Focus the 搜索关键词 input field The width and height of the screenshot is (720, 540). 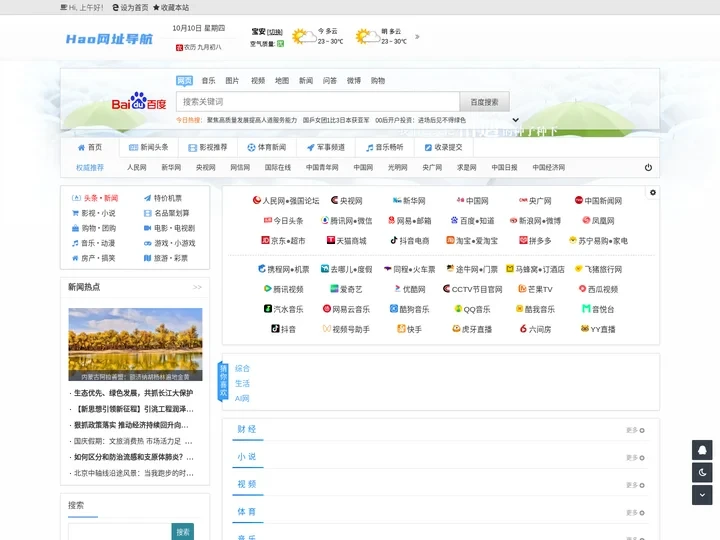318,102
